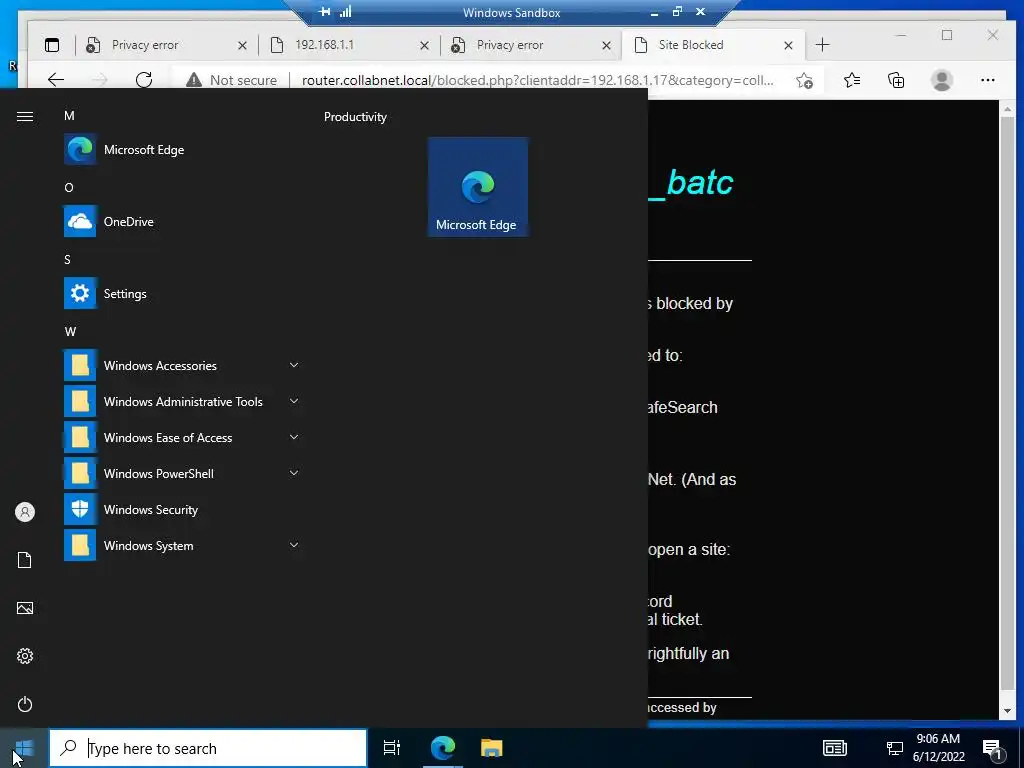Add this page to favorites star
1024x768 pixels.
coord(805,80)
